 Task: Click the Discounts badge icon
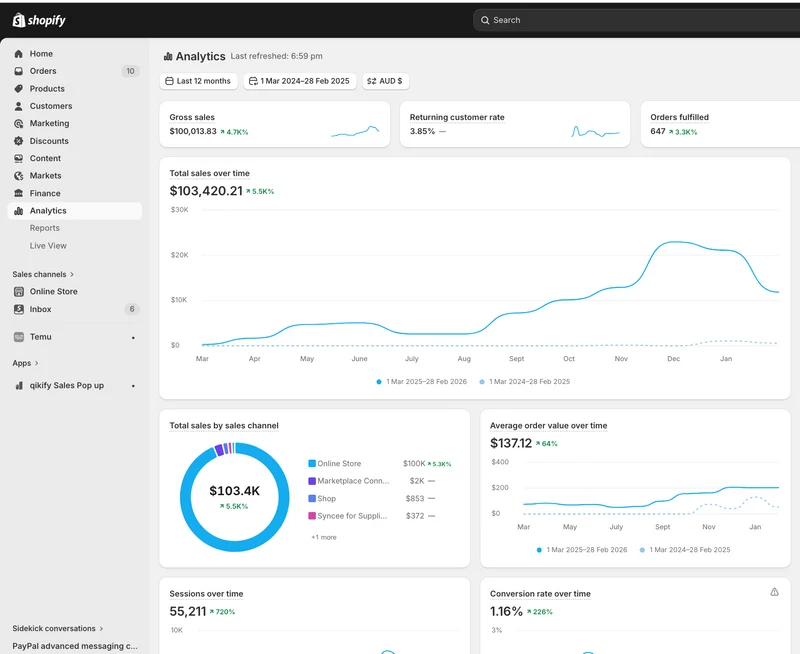click(x=18, y=141)
